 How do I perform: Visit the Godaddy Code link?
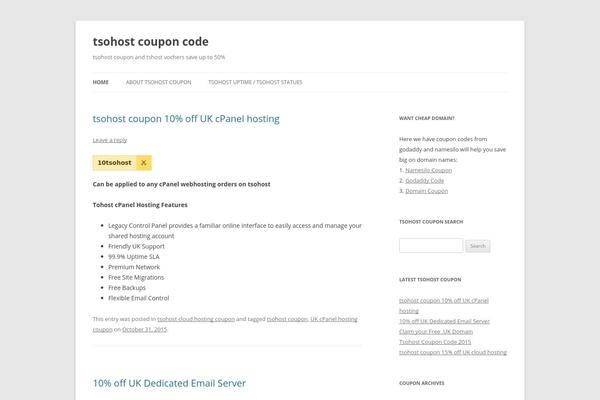pos(424,180)
